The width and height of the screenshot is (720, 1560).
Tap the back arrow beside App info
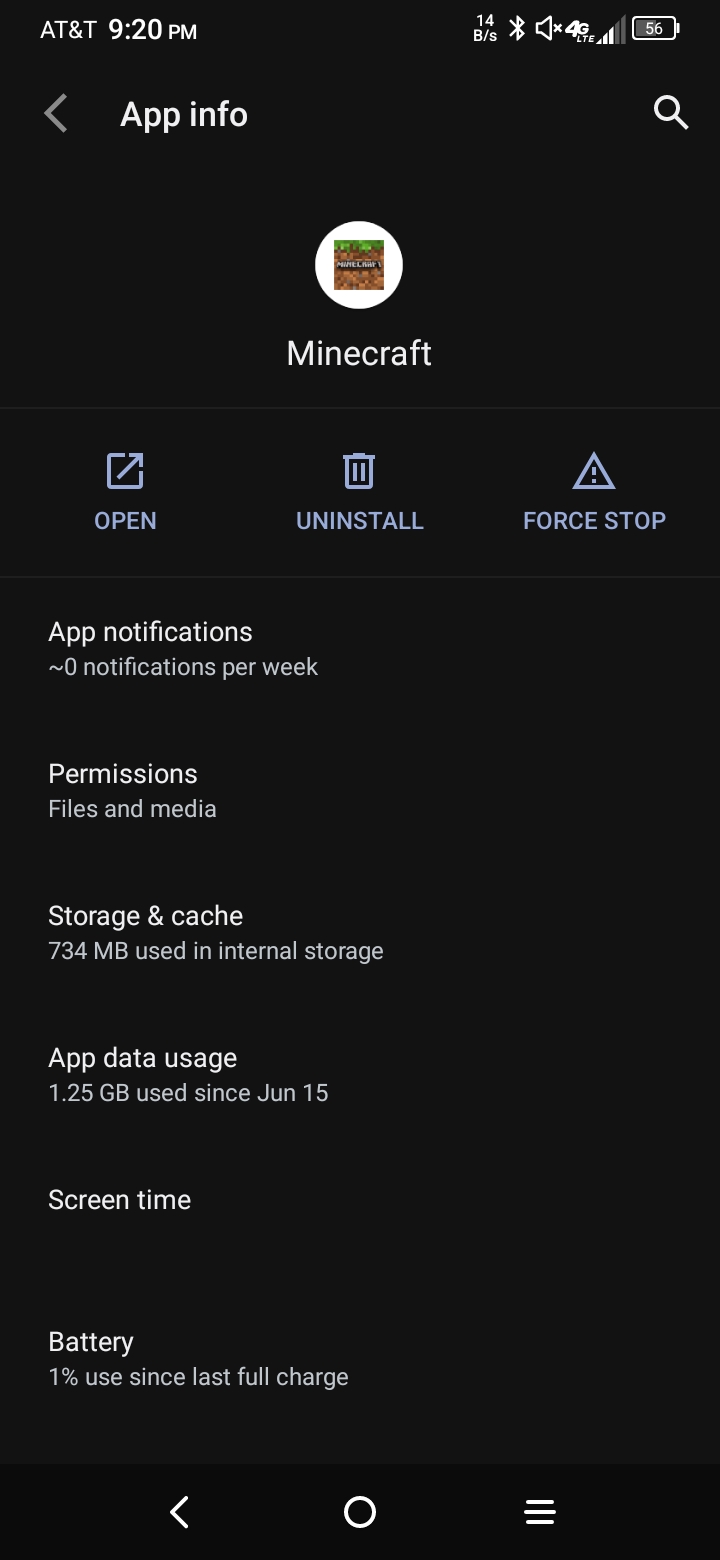[57, 114]
